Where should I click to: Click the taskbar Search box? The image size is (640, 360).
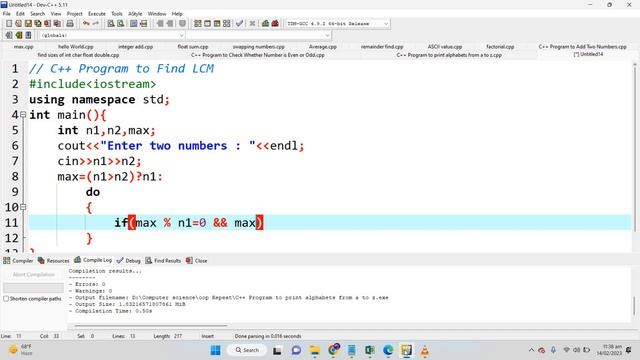coord(248,350)
